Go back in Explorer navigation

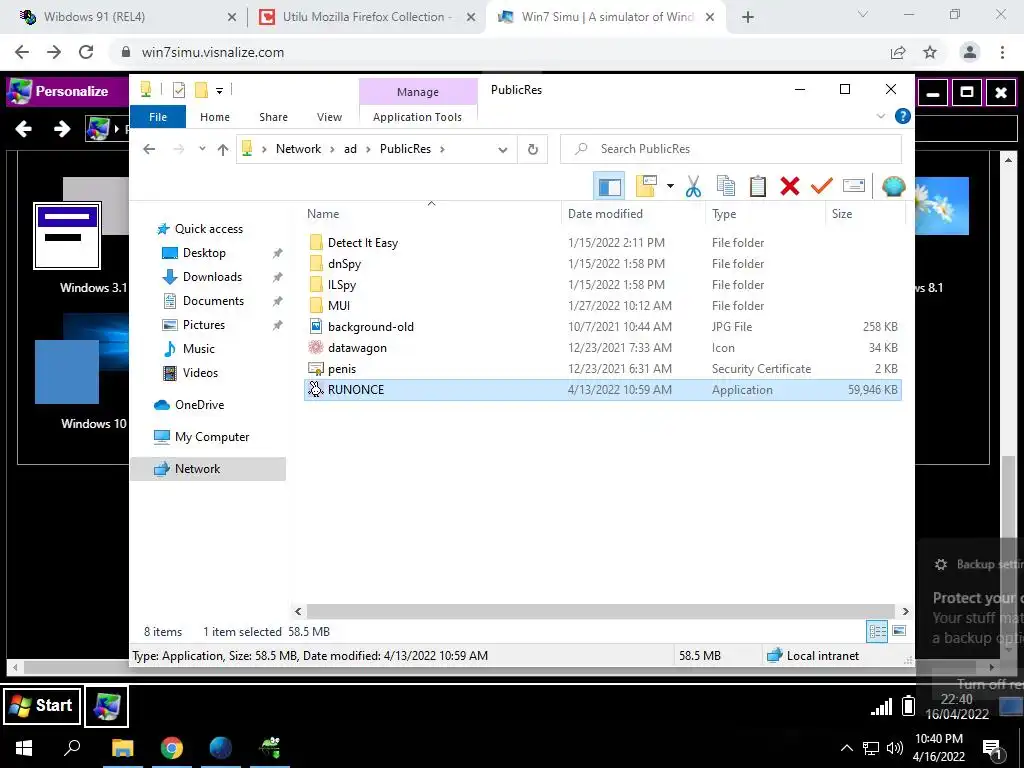(x=149, y=149)
